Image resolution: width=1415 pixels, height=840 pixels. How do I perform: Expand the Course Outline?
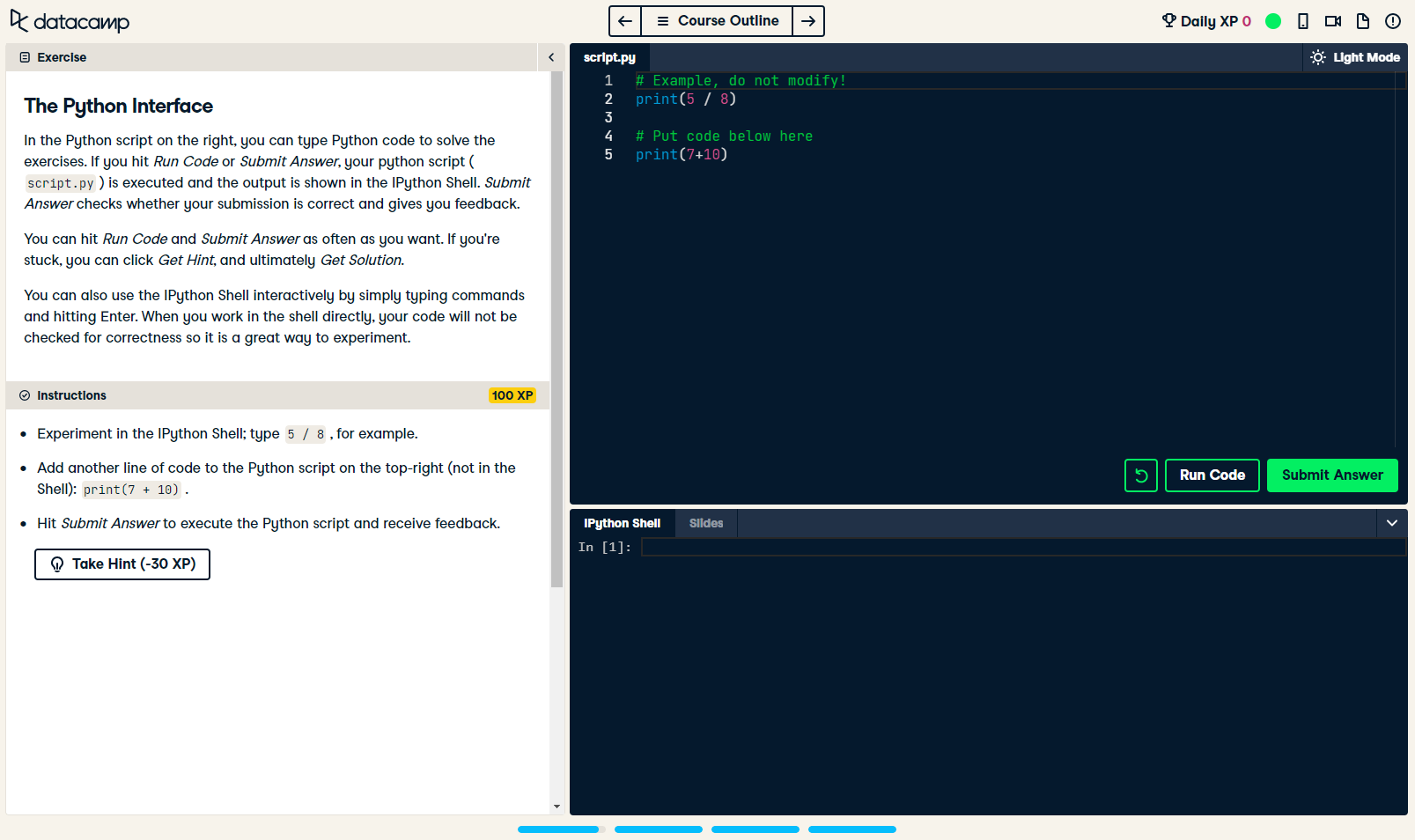(716, 20)
